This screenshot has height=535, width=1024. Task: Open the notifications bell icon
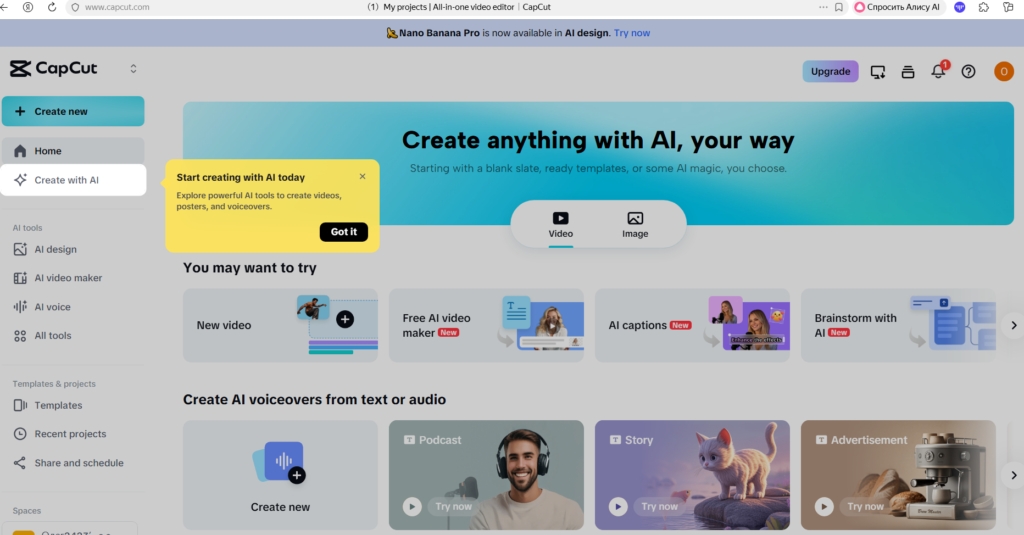[938, 72]
